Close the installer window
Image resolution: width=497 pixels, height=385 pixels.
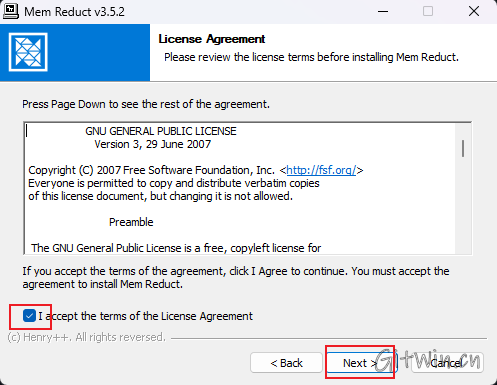point(474,12)
